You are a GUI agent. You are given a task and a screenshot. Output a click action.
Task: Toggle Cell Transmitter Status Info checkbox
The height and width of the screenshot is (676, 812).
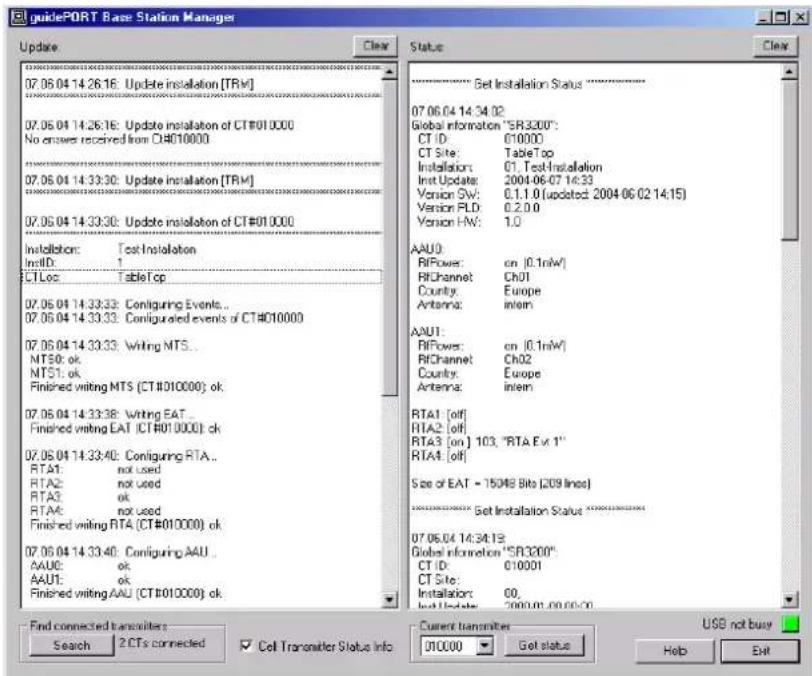[x=246, y=645]
